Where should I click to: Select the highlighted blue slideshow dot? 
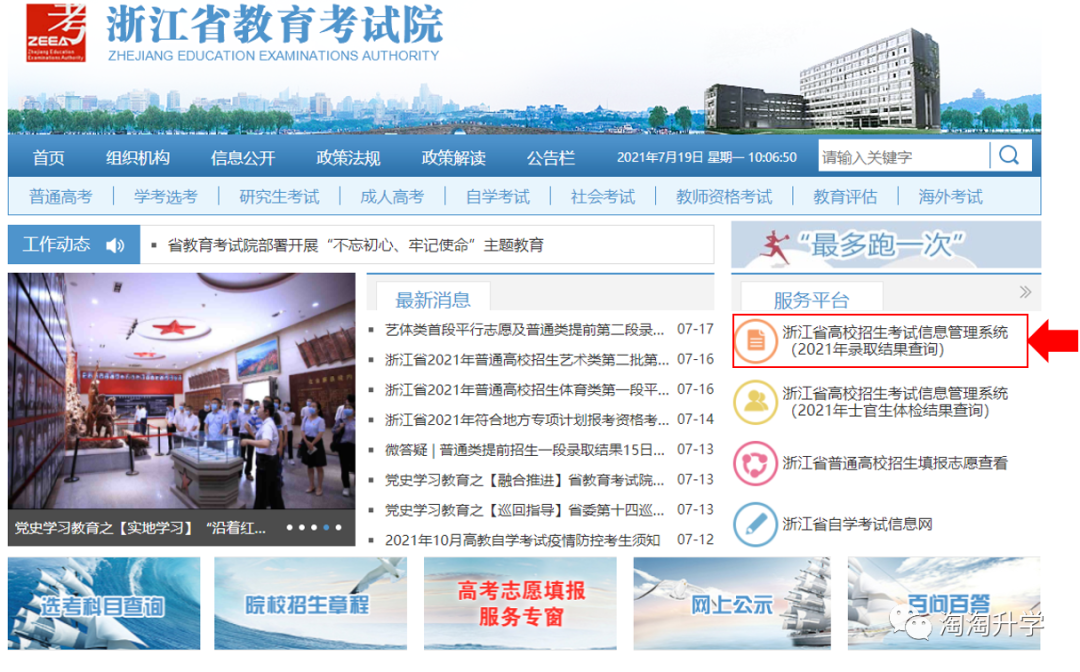pos(326,528)
